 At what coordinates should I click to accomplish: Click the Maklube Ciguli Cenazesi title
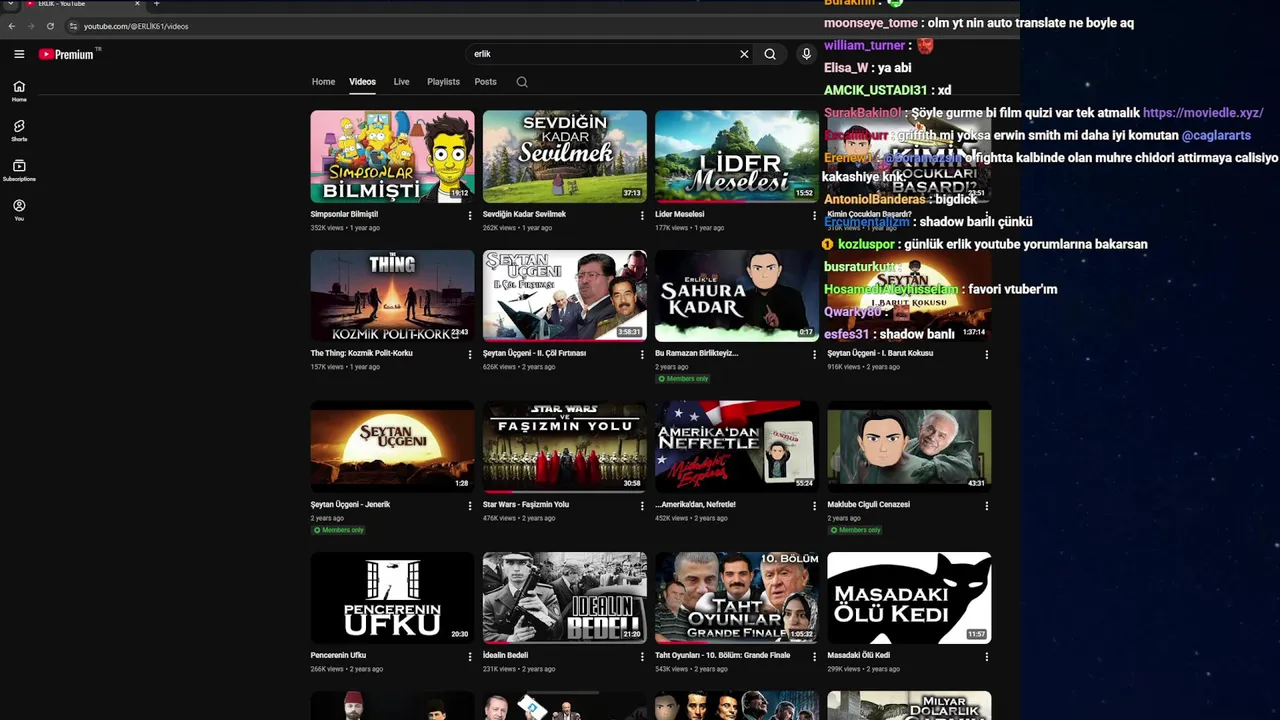(x=868, y=505)
